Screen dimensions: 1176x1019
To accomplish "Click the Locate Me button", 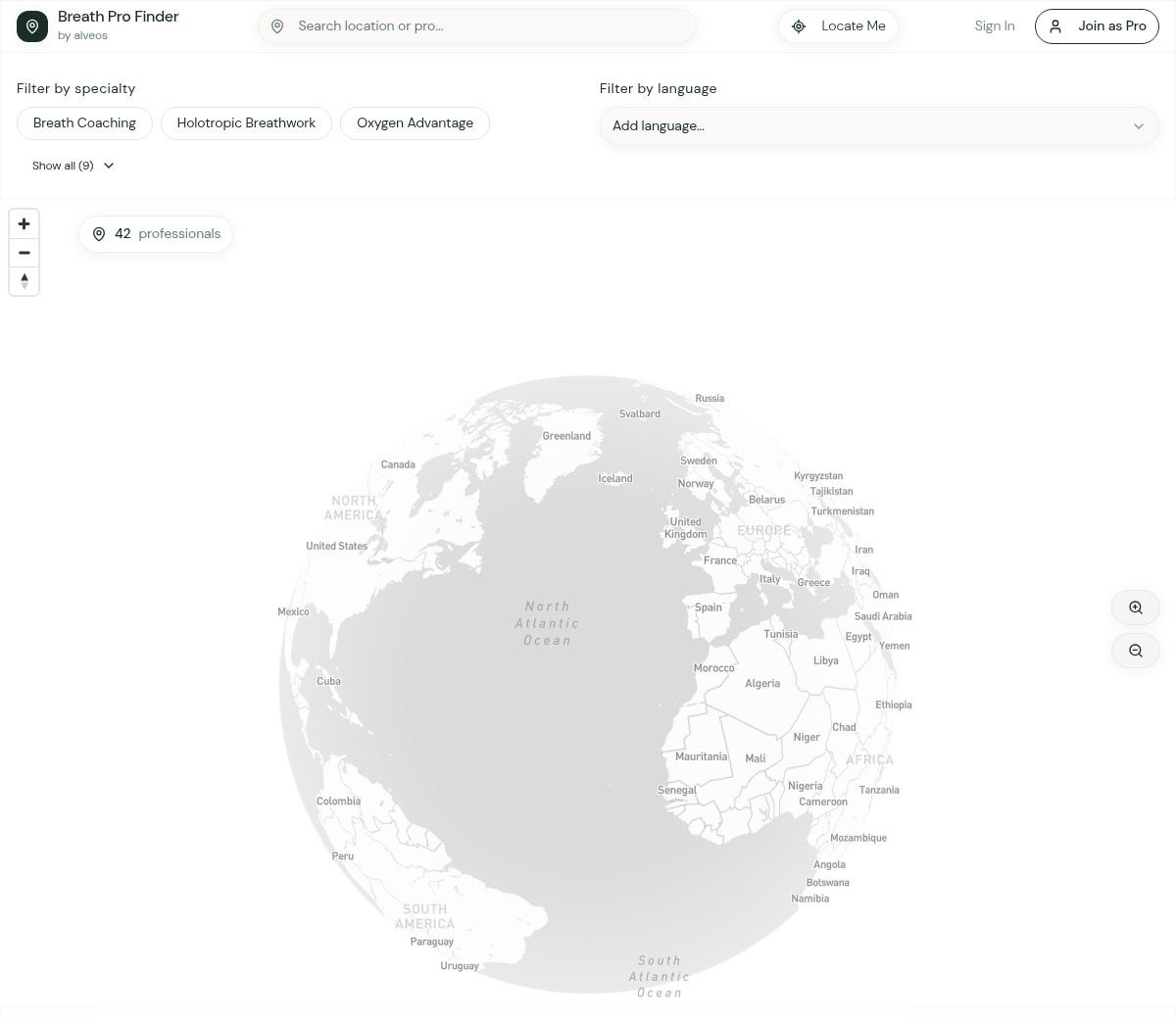I will (838, 26).
